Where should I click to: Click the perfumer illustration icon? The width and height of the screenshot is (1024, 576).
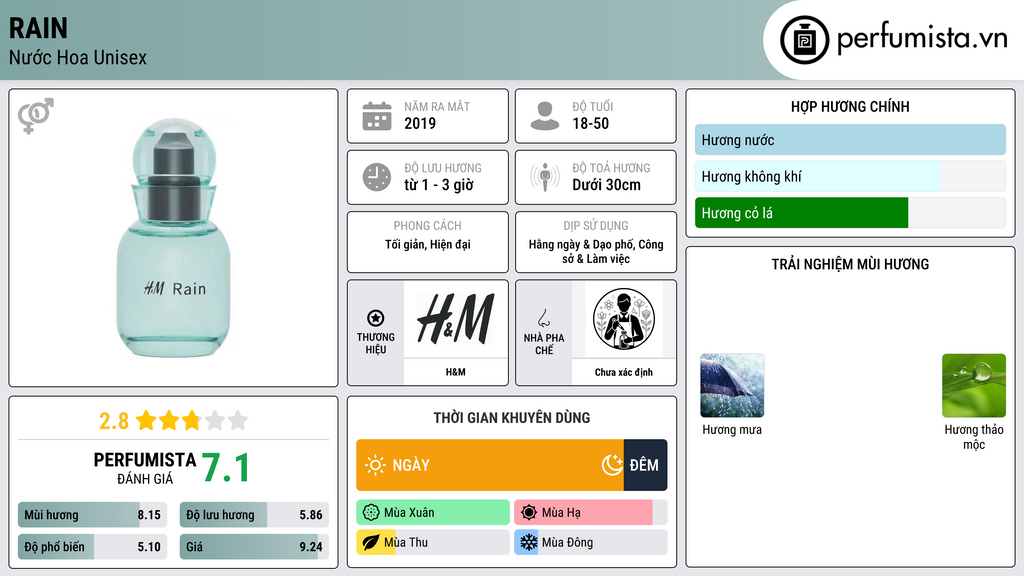(624, 319)
